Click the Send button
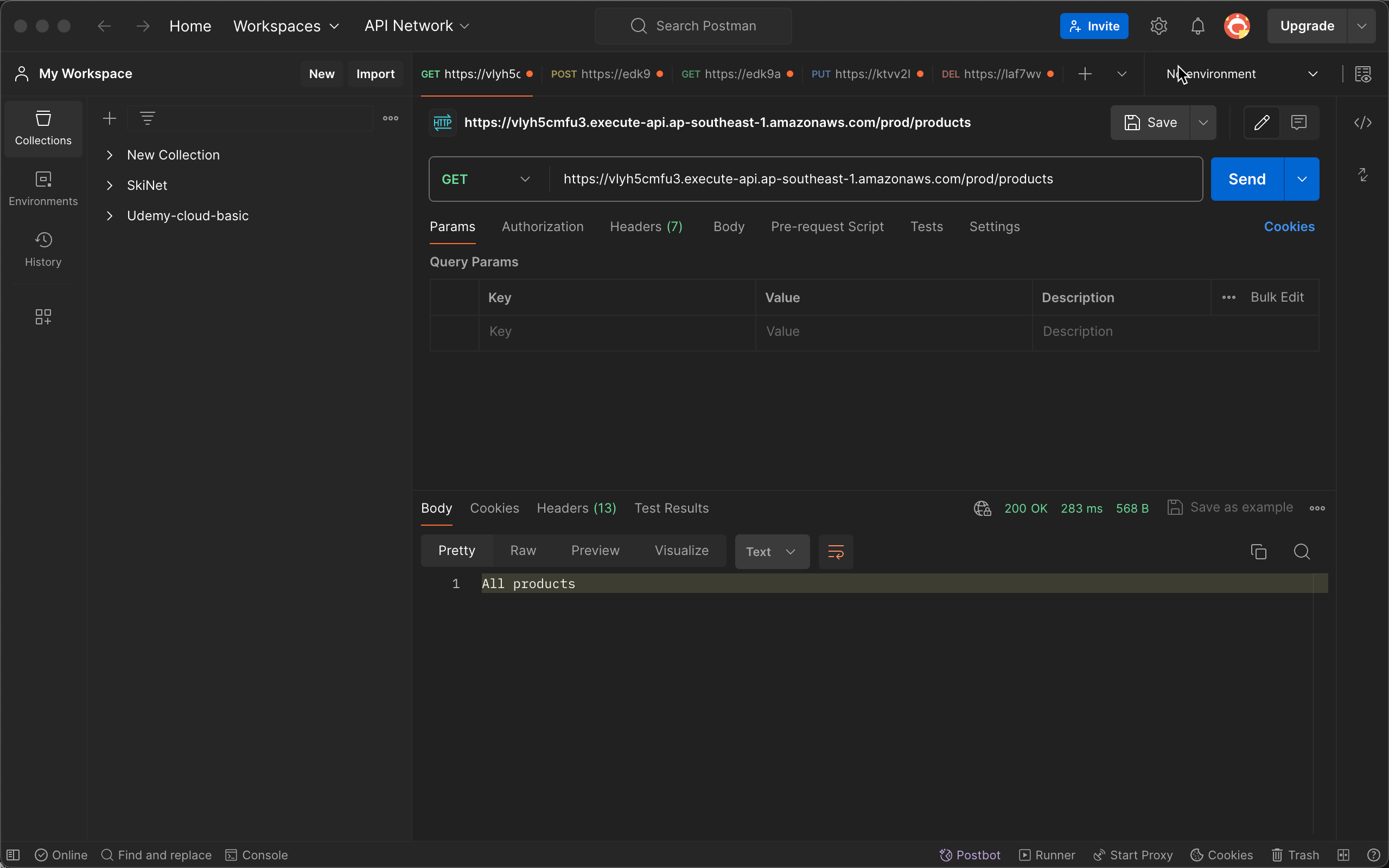The width and height of the screenshot is (1389, 868). click(1247, 179)
